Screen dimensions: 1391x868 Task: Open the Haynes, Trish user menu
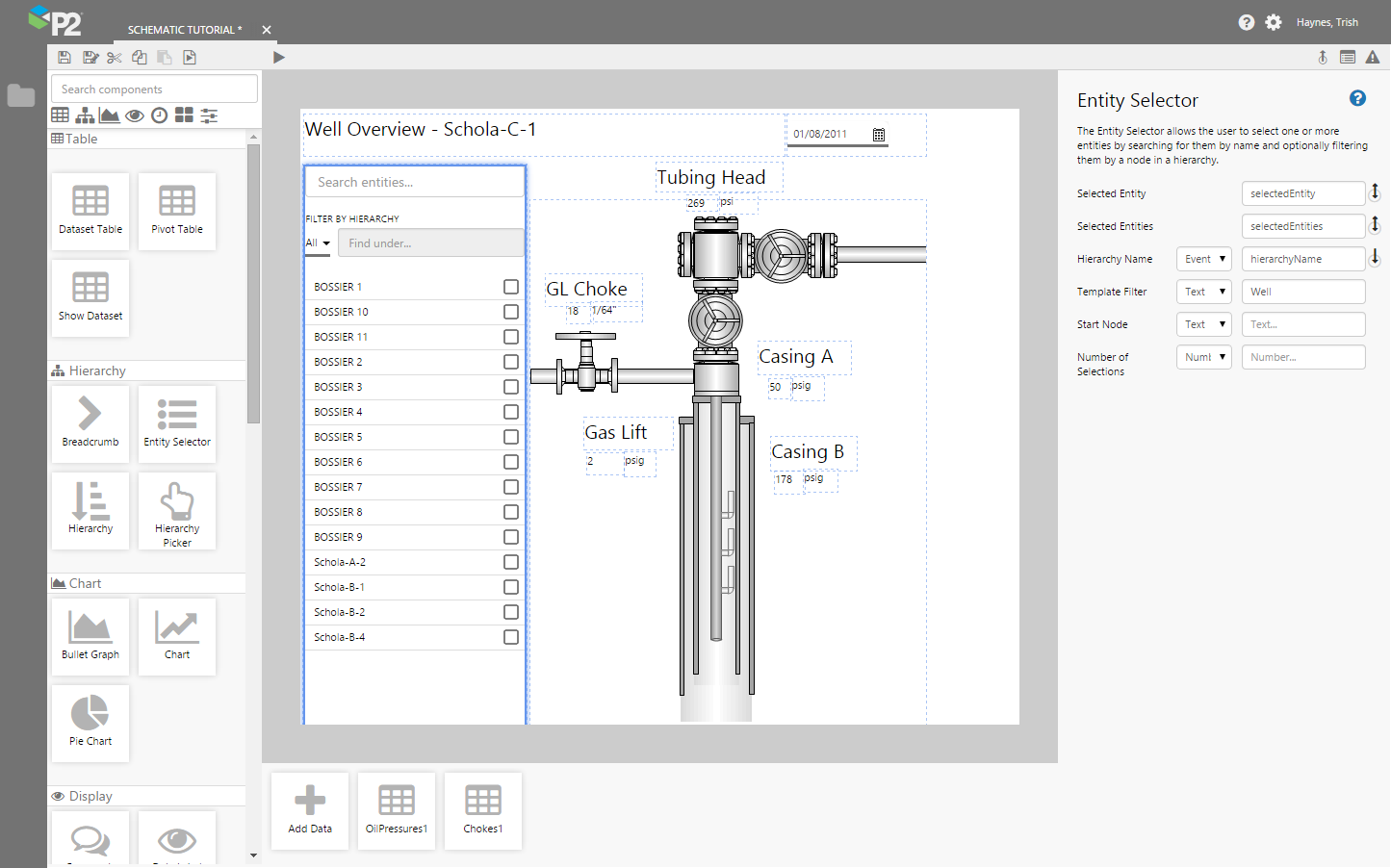[1327, 22]
